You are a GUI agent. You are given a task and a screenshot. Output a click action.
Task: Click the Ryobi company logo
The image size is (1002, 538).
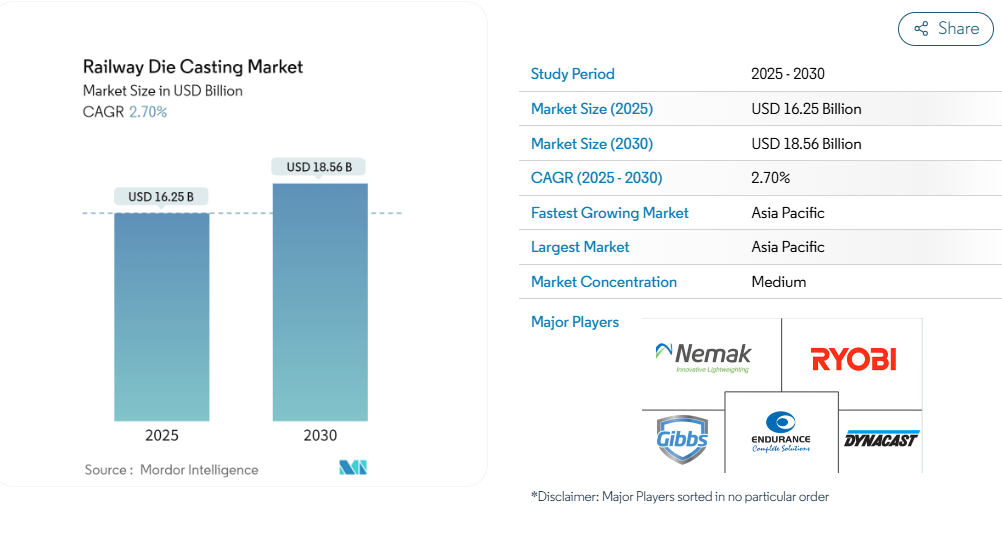pos(852,359)
